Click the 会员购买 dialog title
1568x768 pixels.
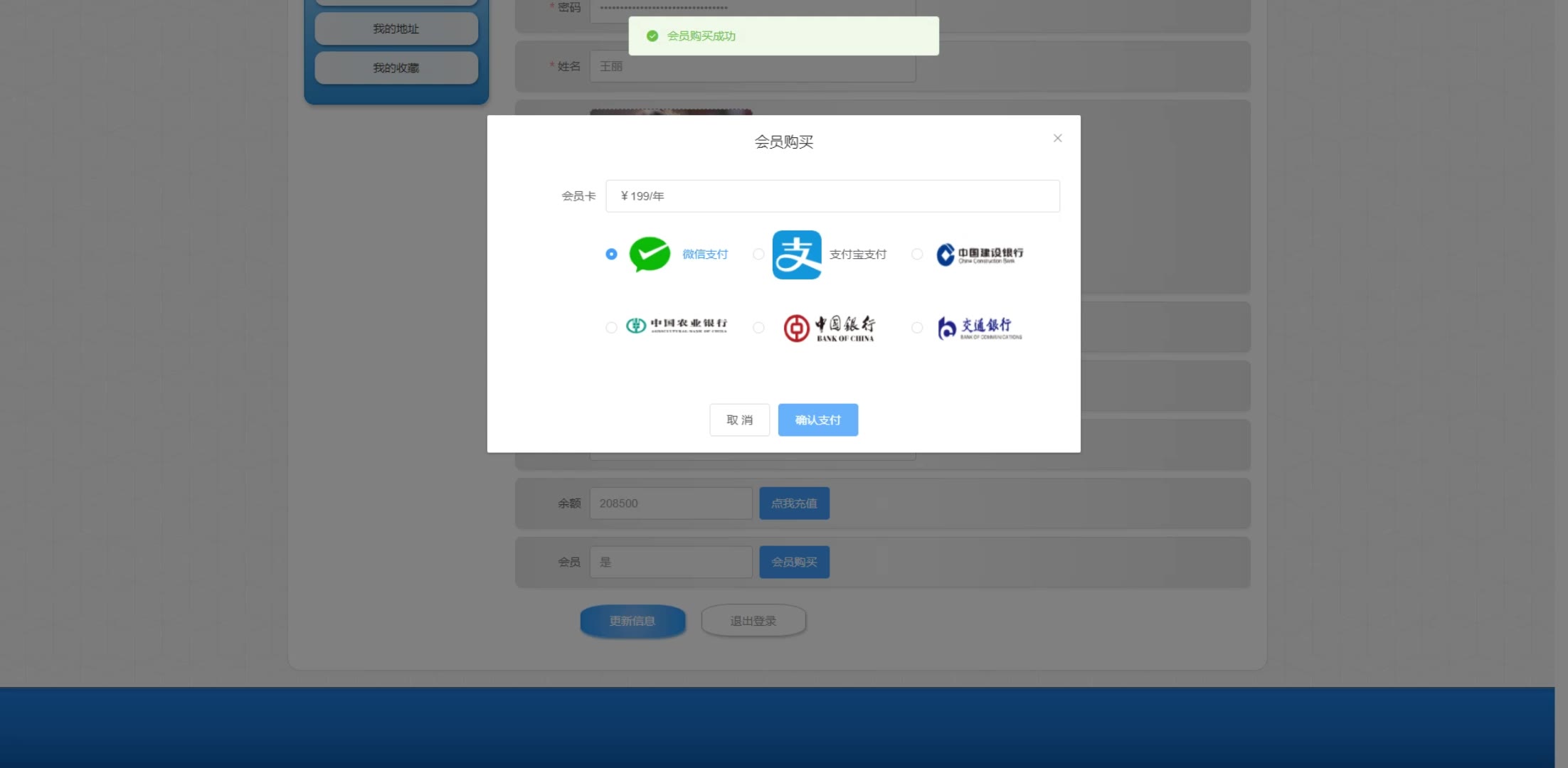tap(783, 142)
